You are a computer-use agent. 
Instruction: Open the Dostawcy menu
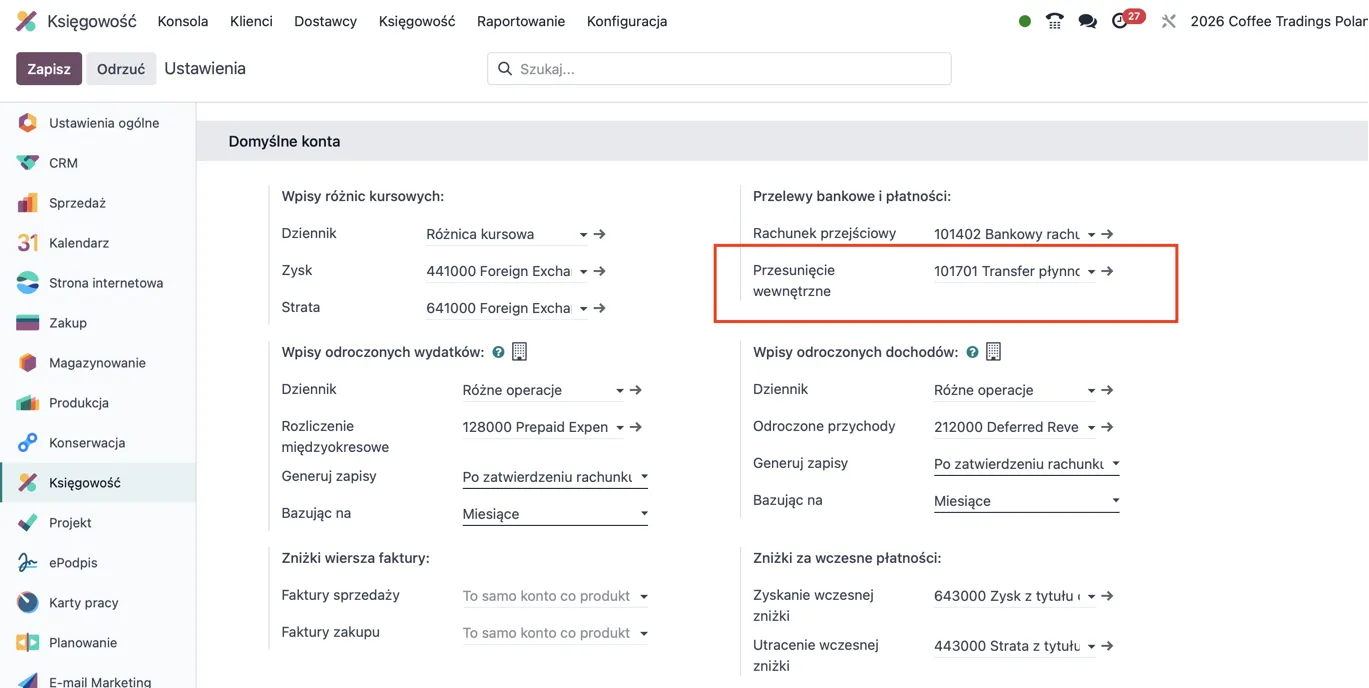tap(325, 21)
